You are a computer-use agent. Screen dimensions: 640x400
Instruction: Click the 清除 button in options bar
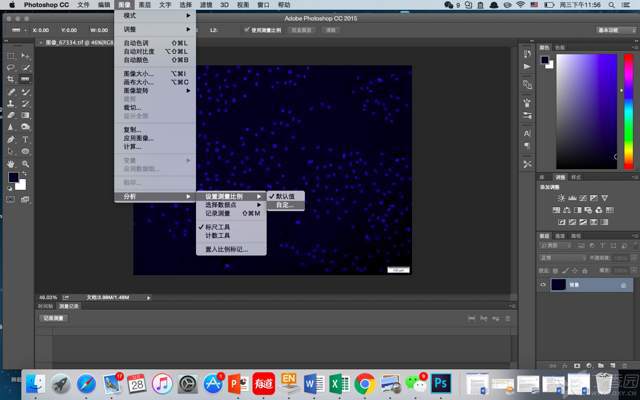[x=331, y=30]
